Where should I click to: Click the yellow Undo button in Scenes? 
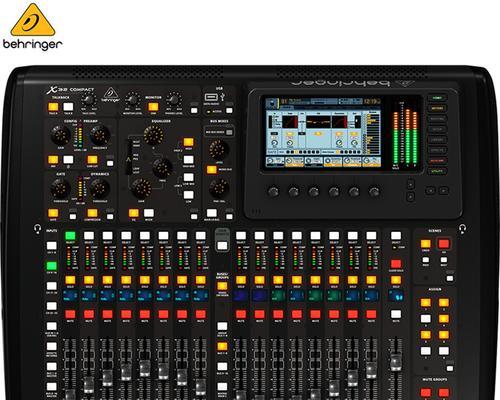click(425, 244)
